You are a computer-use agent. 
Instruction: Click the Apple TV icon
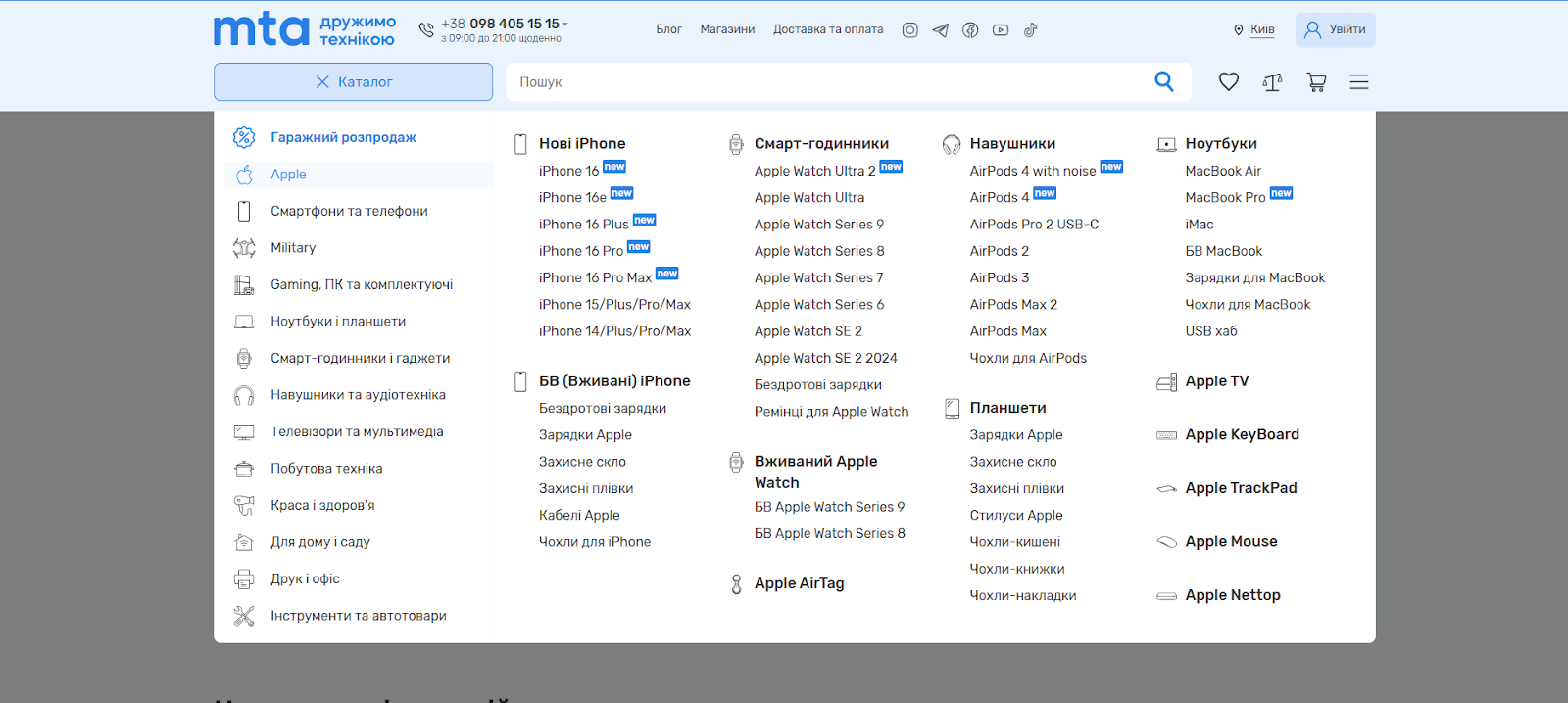pos(1166,382)
